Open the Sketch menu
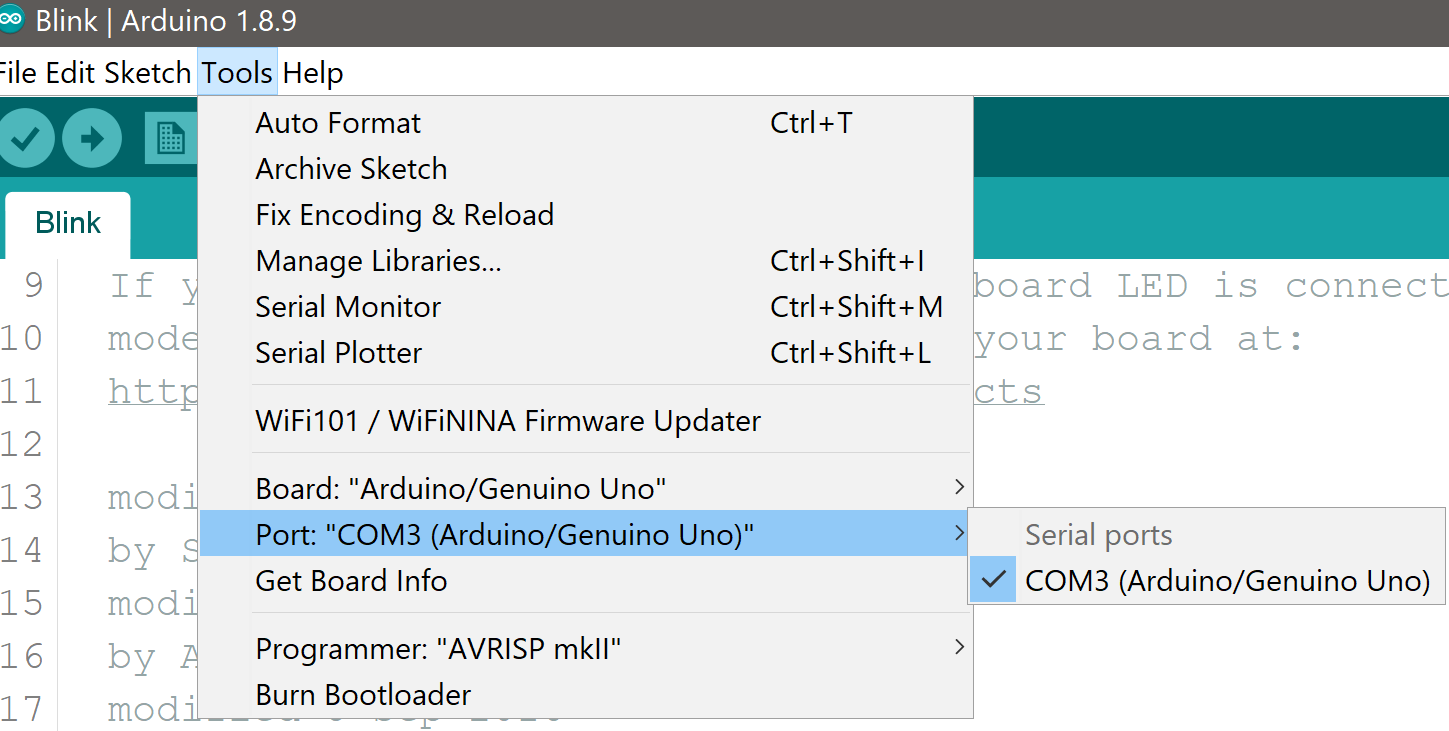 click(x=147, y=73)
